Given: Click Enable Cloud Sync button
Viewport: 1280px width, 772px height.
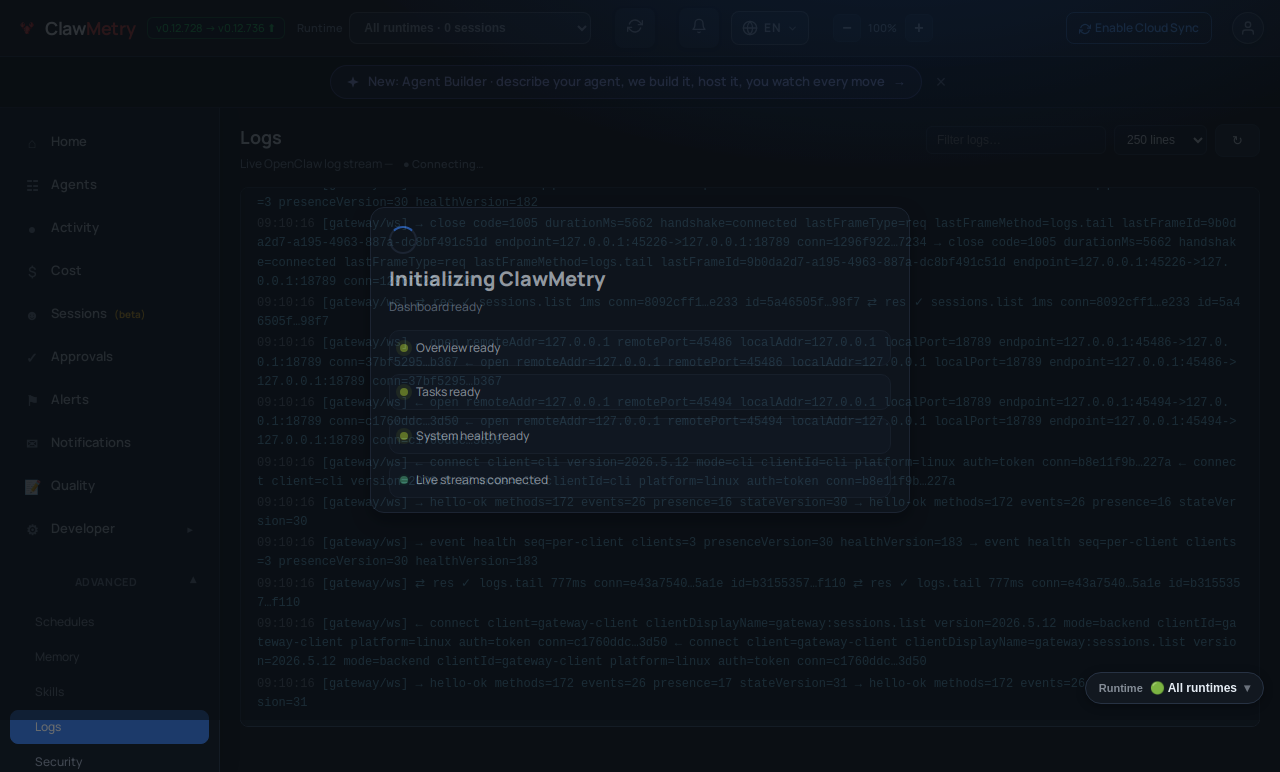Looking at the screenshot, I should point(1138,28).
